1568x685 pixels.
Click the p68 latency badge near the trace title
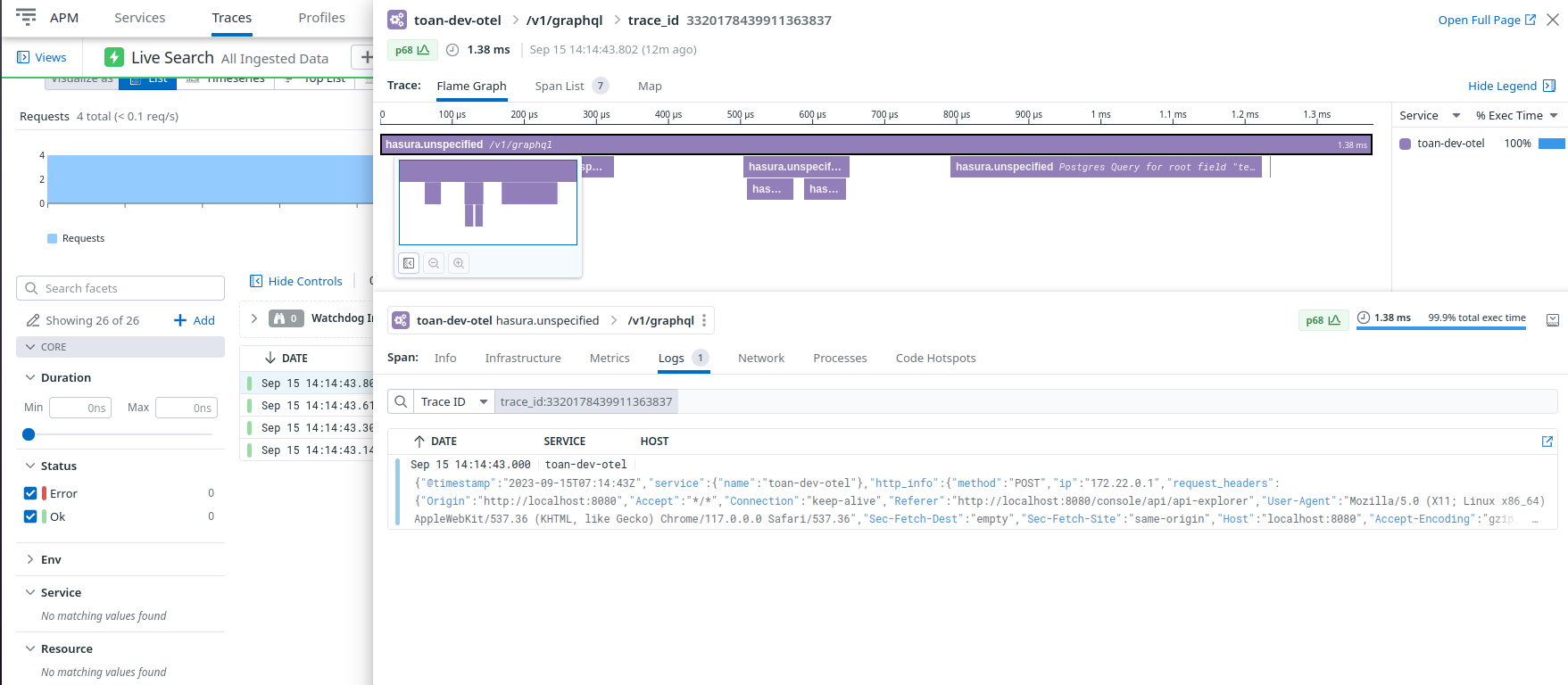point(412,50)
